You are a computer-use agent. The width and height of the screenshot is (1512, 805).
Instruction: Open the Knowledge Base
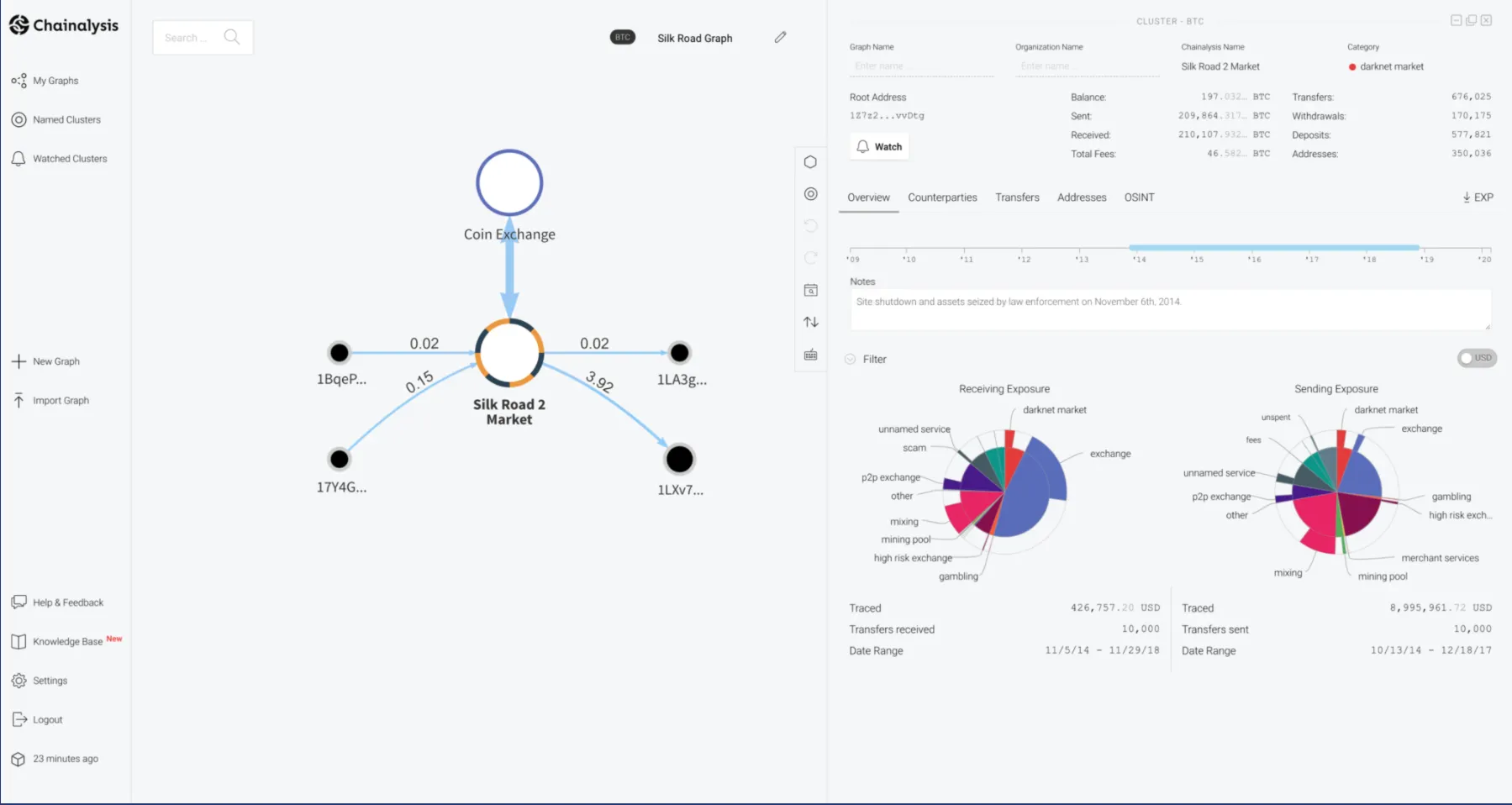click(x=71, y=641)
